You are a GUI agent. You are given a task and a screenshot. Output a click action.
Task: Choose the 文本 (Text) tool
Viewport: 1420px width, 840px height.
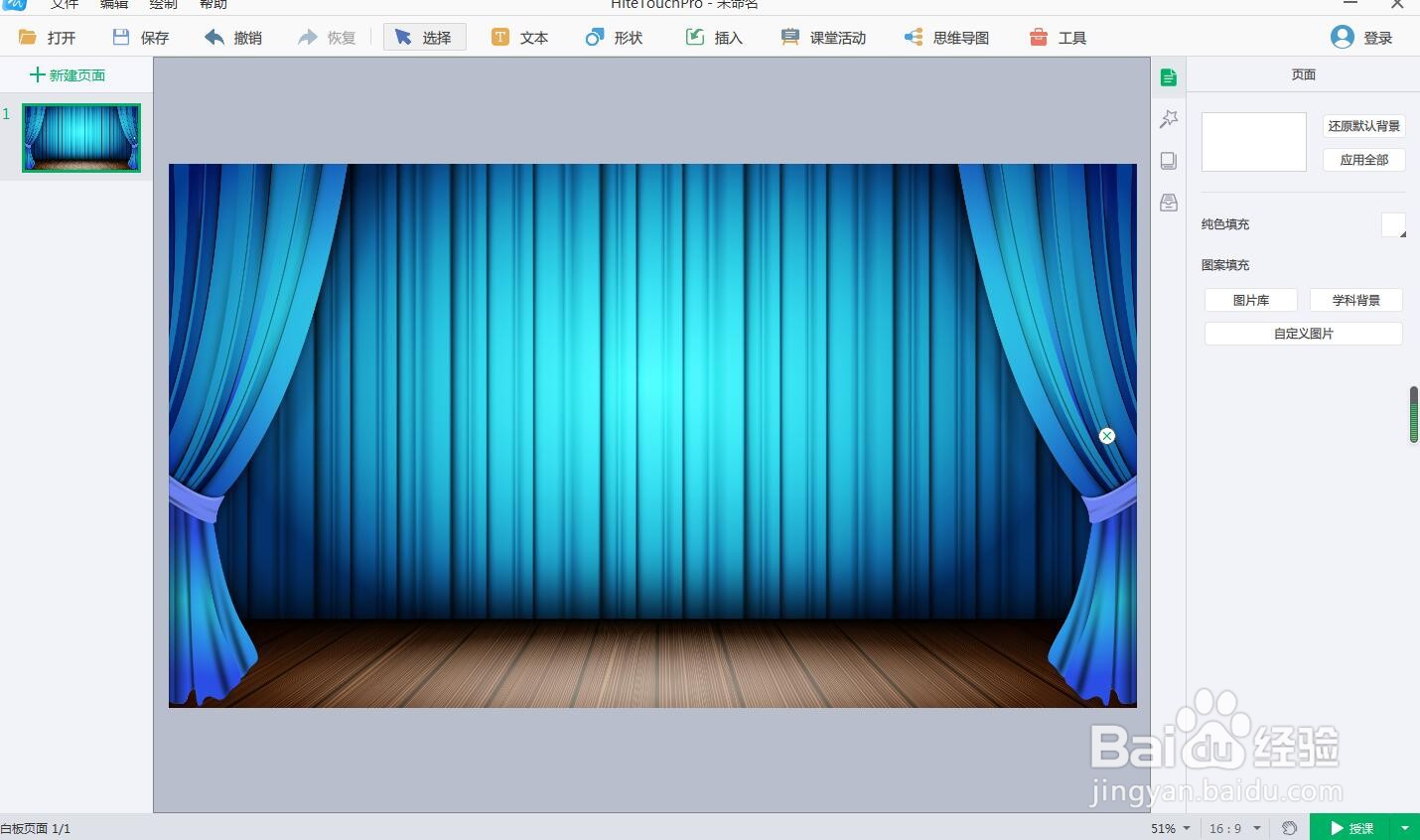point(519,38)
